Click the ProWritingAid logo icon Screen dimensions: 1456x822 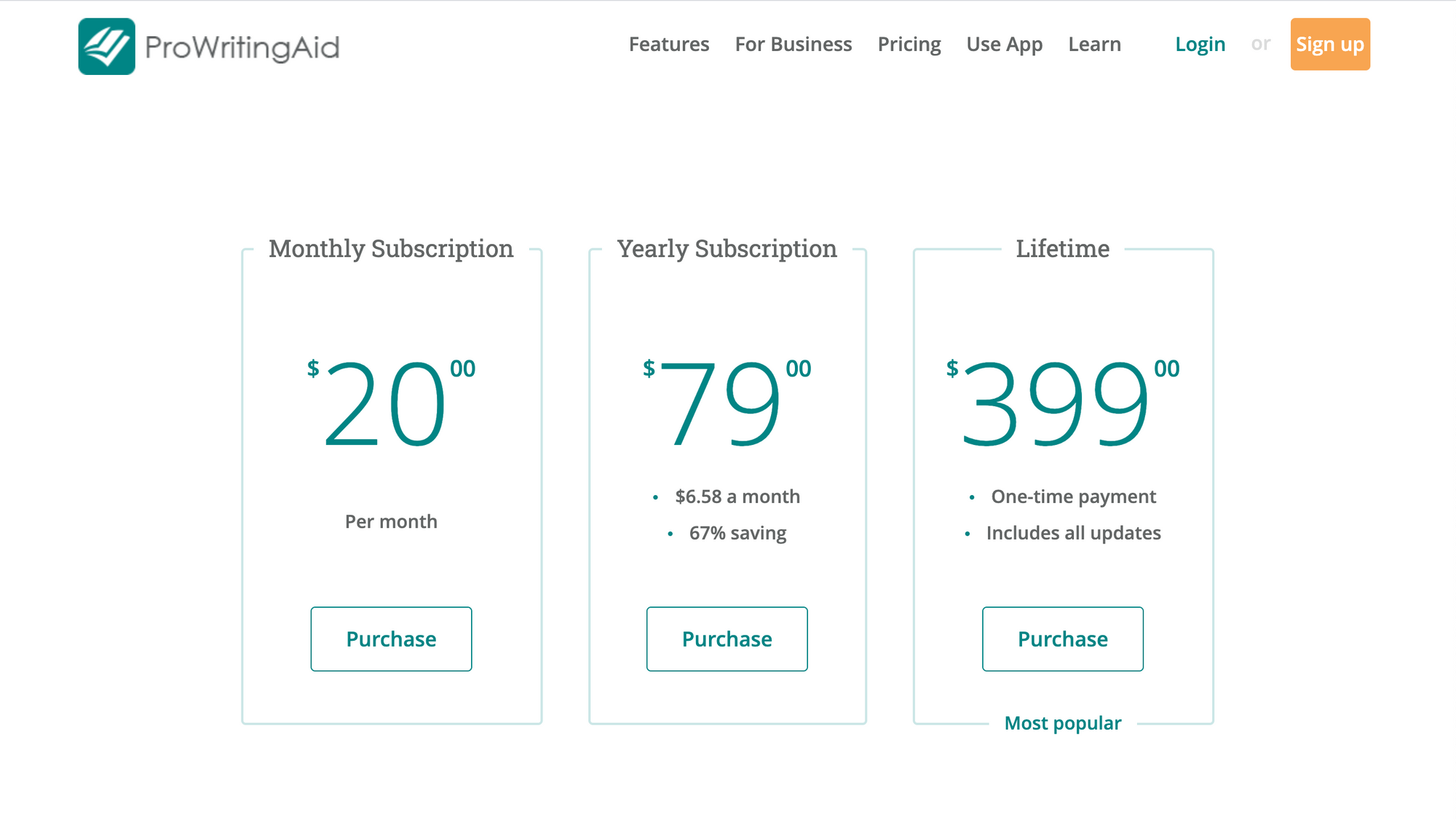tap(106, 47)
